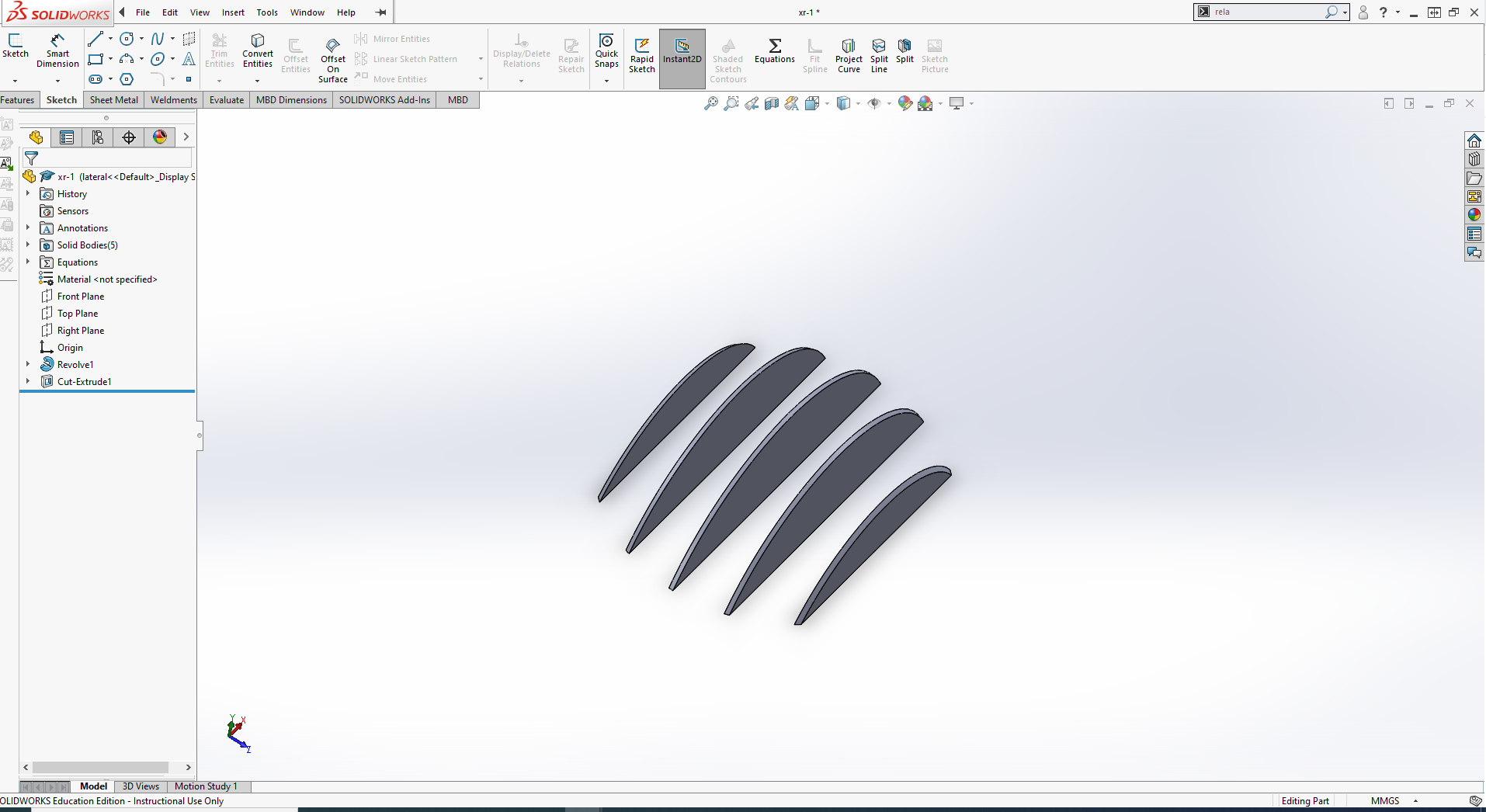Open Quick Snaps tool
Image resolution: width=1486 pixels, height=812 pixels.
[606, 50]
